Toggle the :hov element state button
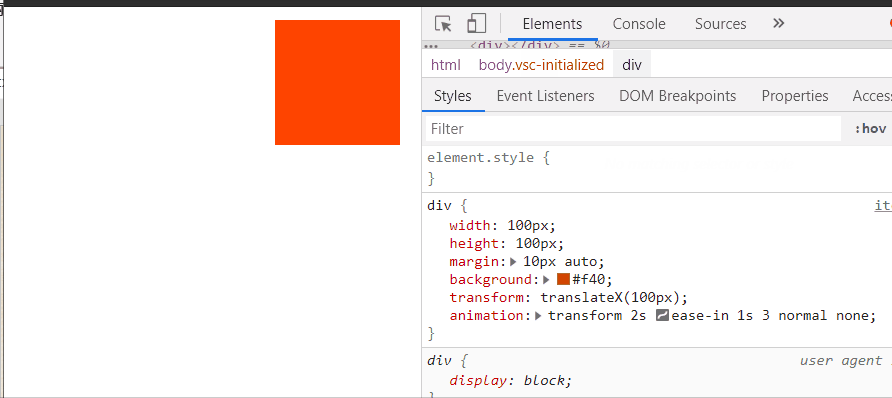 click(870, 129)
